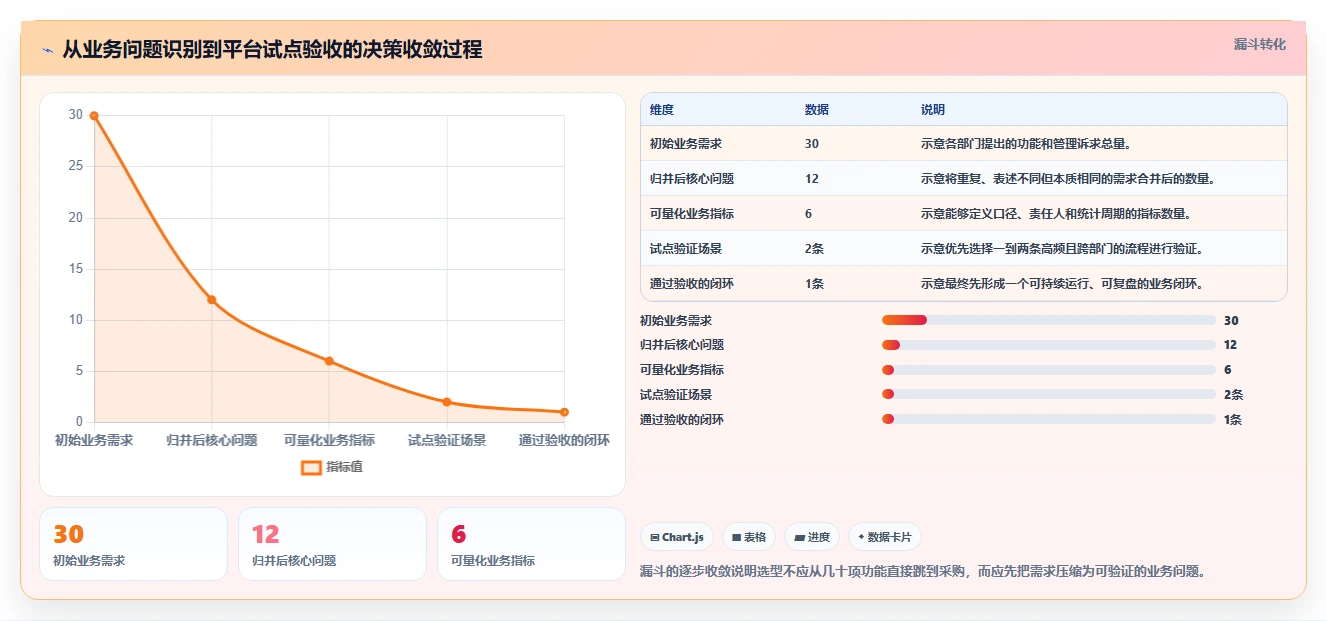The image size is (1327, 621).
Task: Click the y-axis tick label 15
Action: click(76, 268)
